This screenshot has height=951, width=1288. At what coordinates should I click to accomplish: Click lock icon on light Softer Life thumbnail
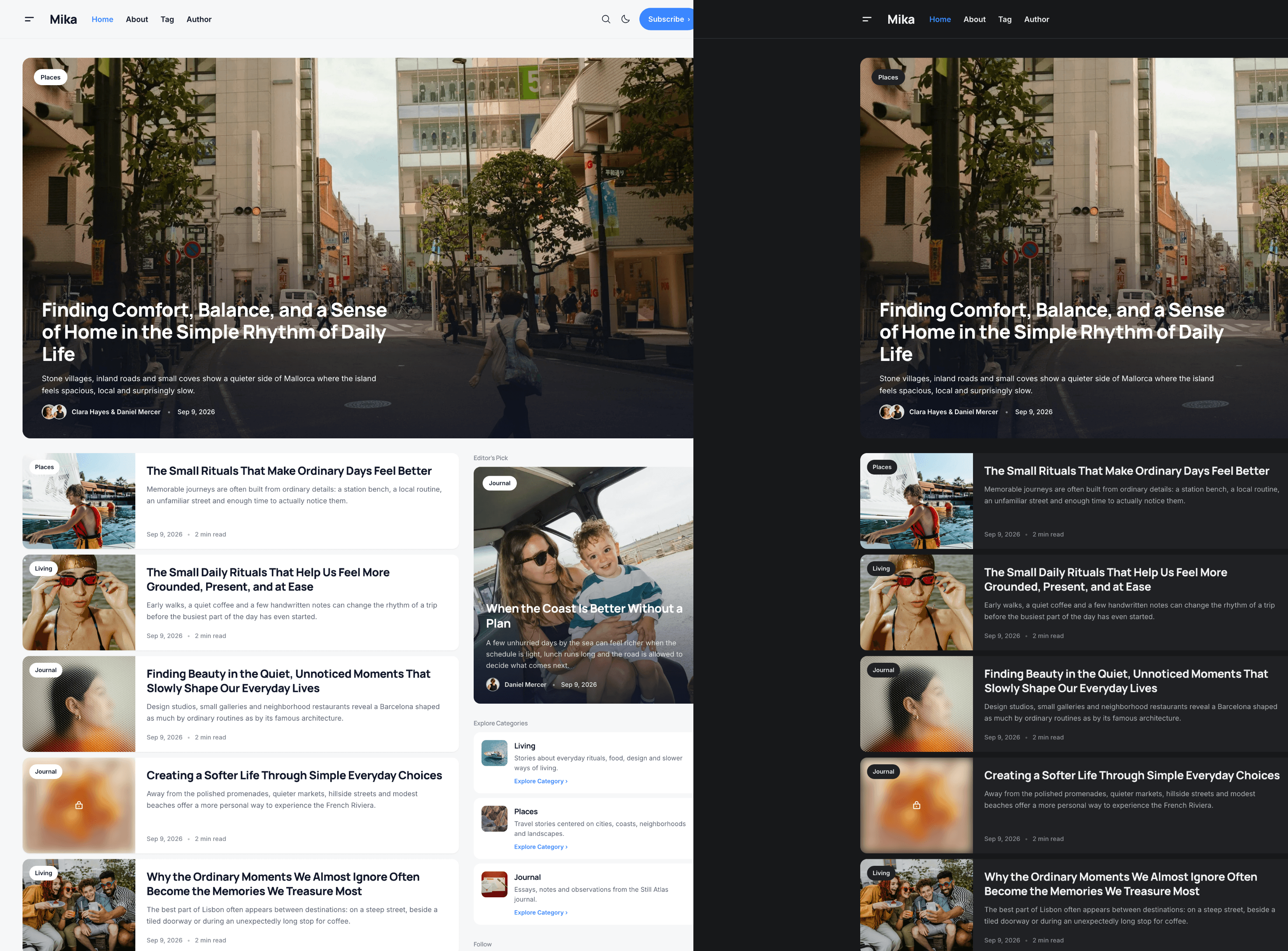click(79, 805)
